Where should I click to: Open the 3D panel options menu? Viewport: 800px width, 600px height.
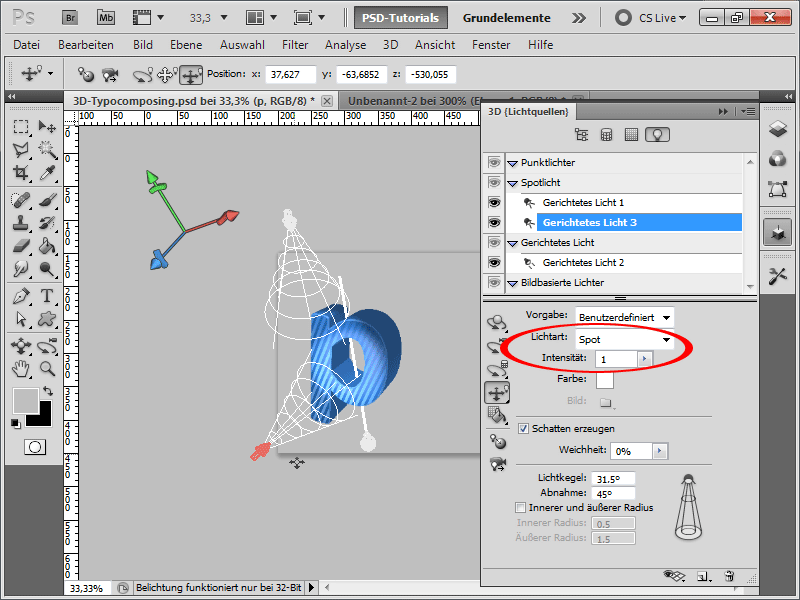coord(748,111)
